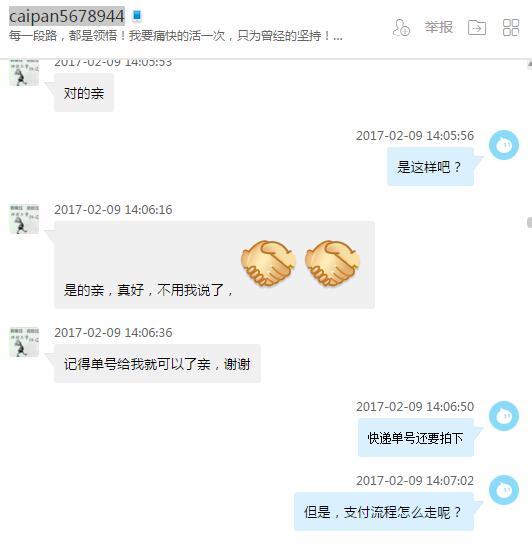
Task: Click the 是这样吧？ message bubble
Action: [430, 167]
